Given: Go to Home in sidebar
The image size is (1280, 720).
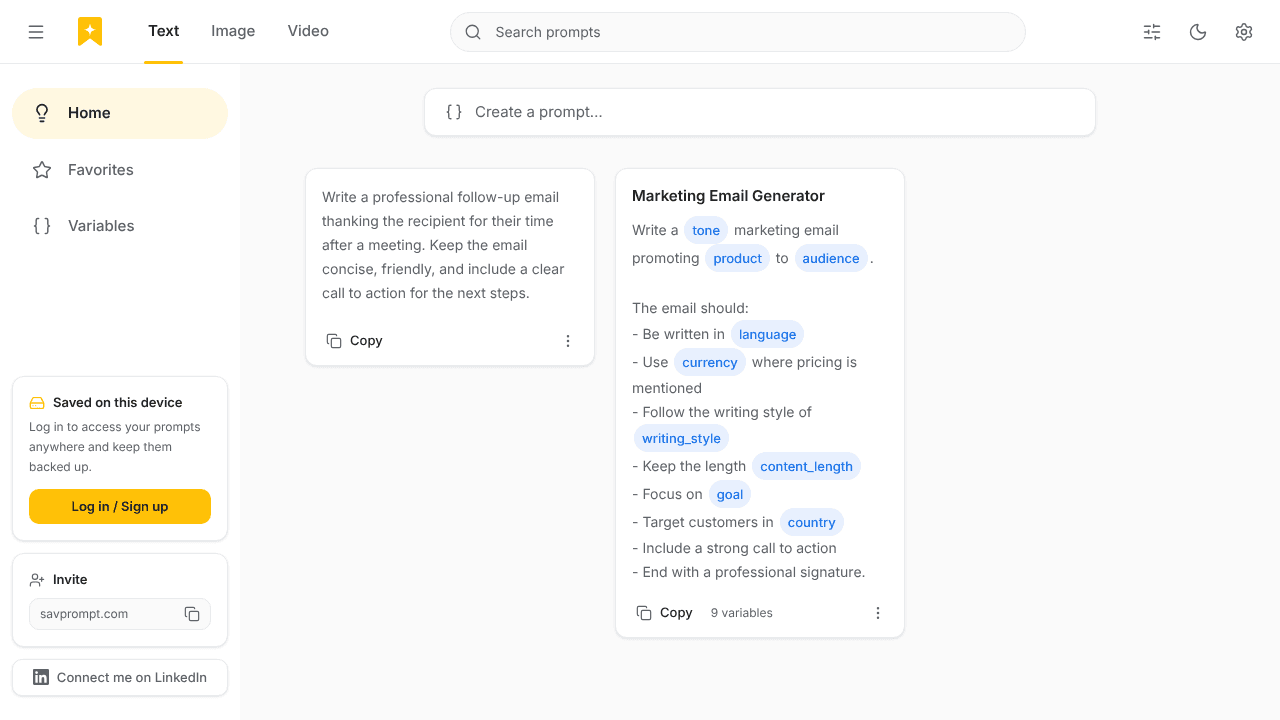Looking at the screenshot, I should click(x=120, y=113).
